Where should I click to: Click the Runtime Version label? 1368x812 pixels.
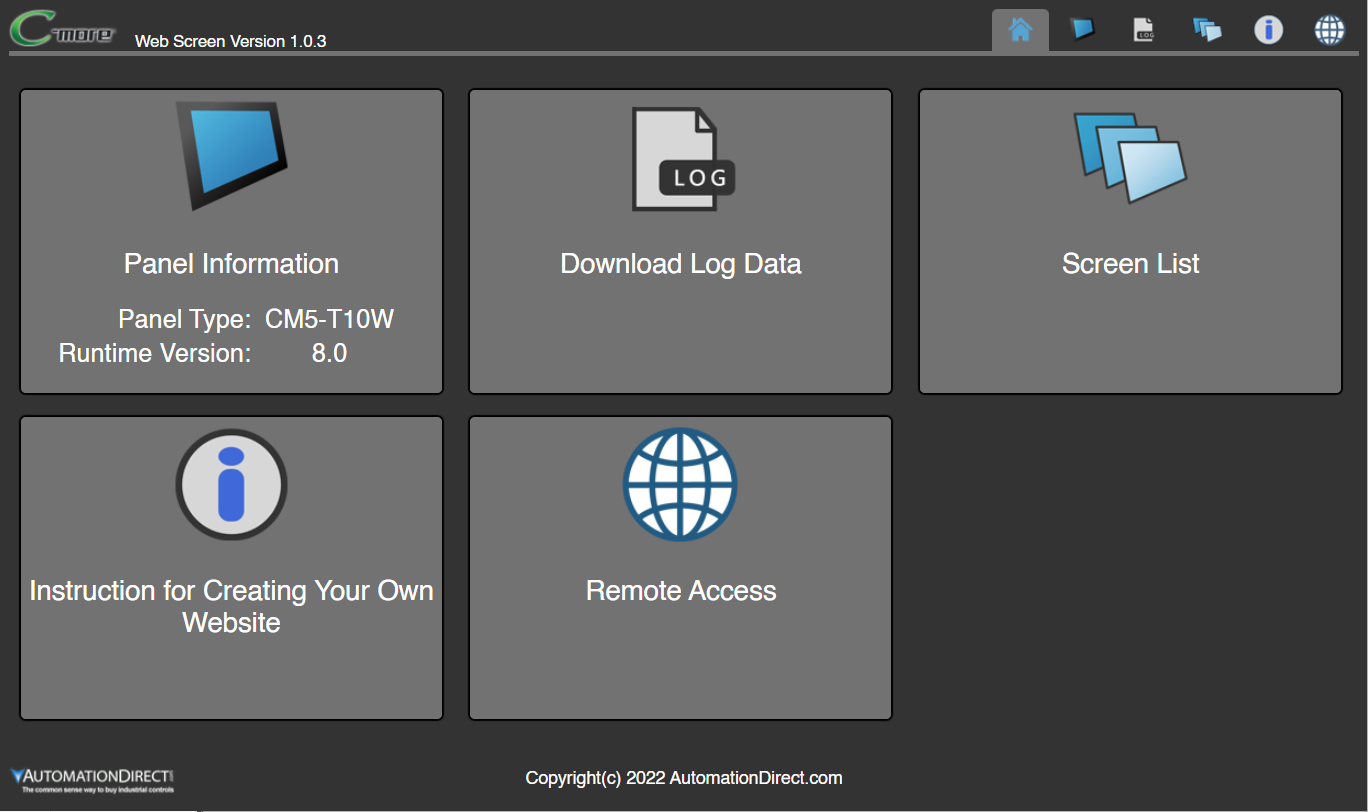click(155, 353)
